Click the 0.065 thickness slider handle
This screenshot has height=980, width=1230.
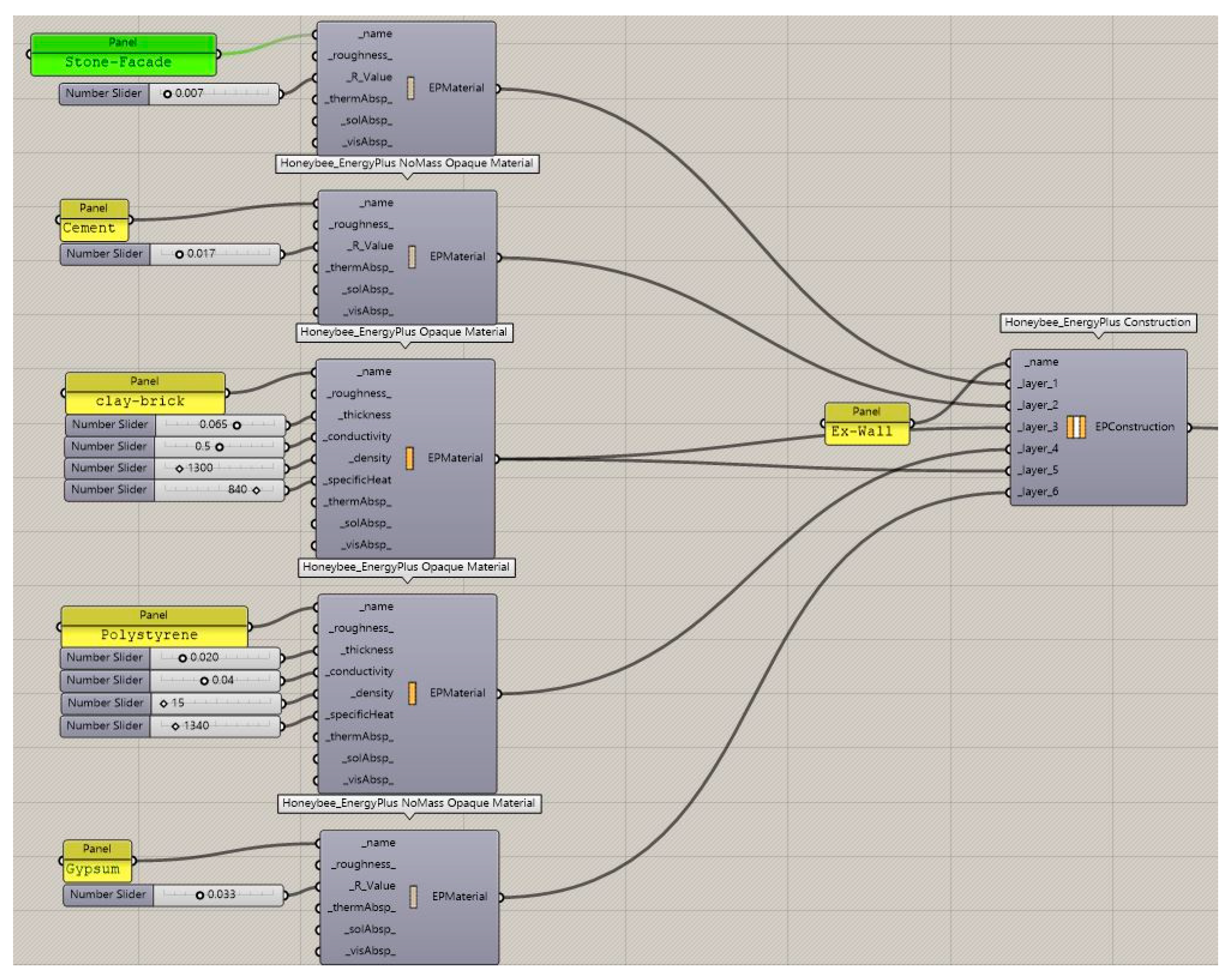[x=237, y=425]
